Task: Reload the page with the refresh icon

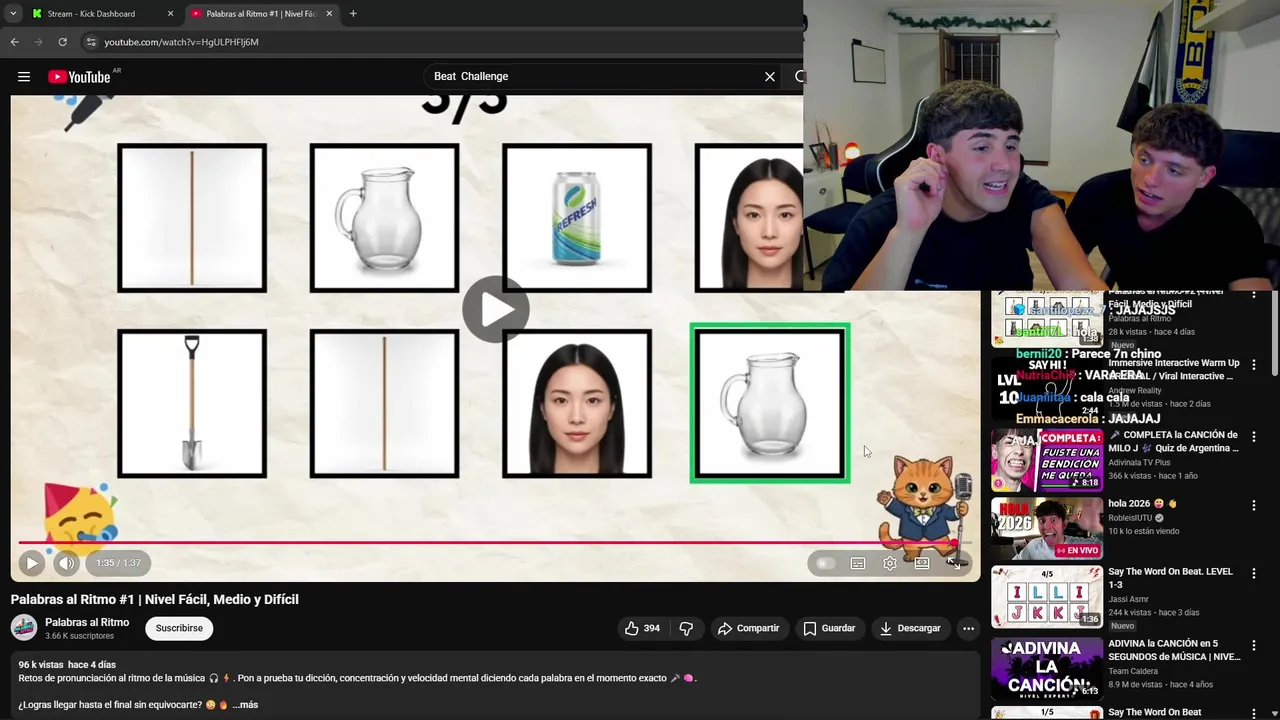Action: [62, 42]
